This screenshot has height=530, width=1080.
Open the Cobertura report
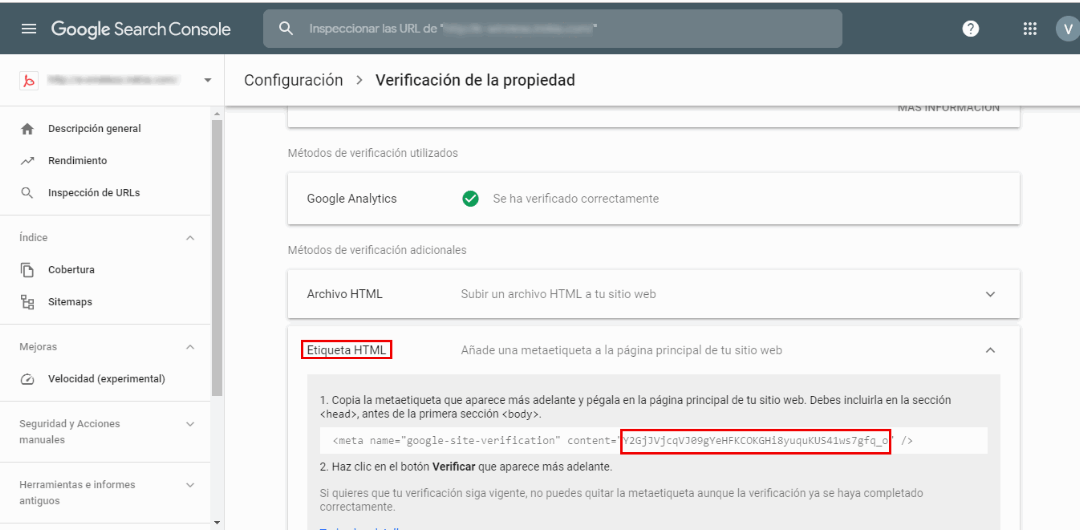tap(71, 269)
